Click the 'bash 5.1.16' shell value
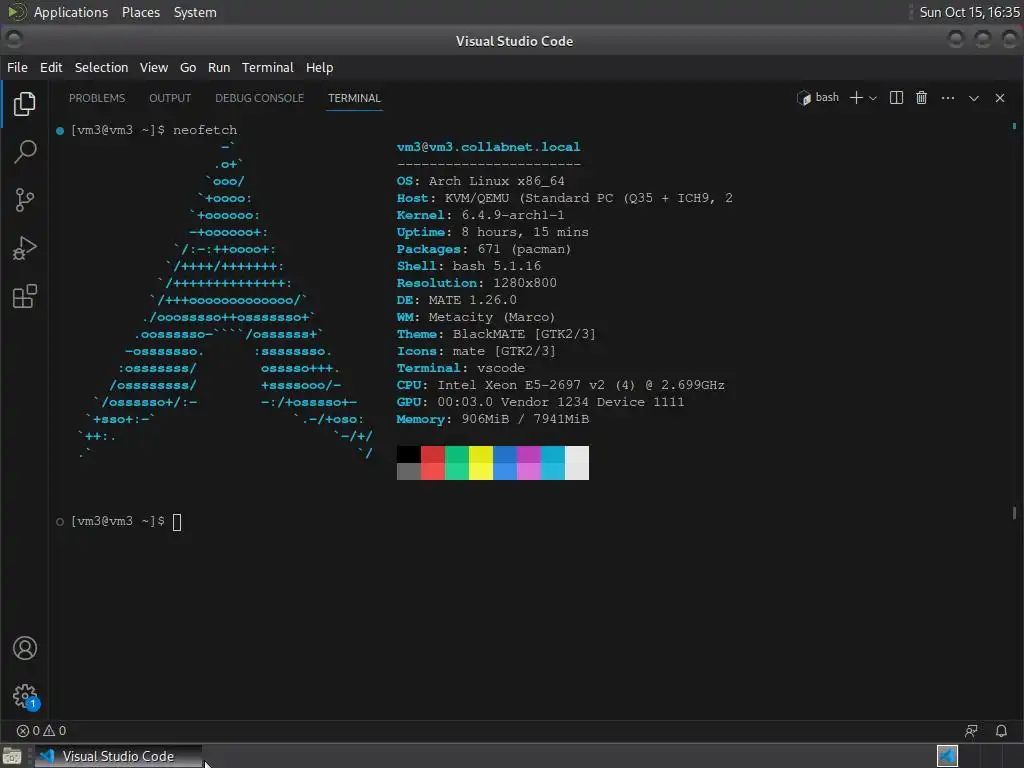This screenshot has height=768, width=1024. coord(496,266)
